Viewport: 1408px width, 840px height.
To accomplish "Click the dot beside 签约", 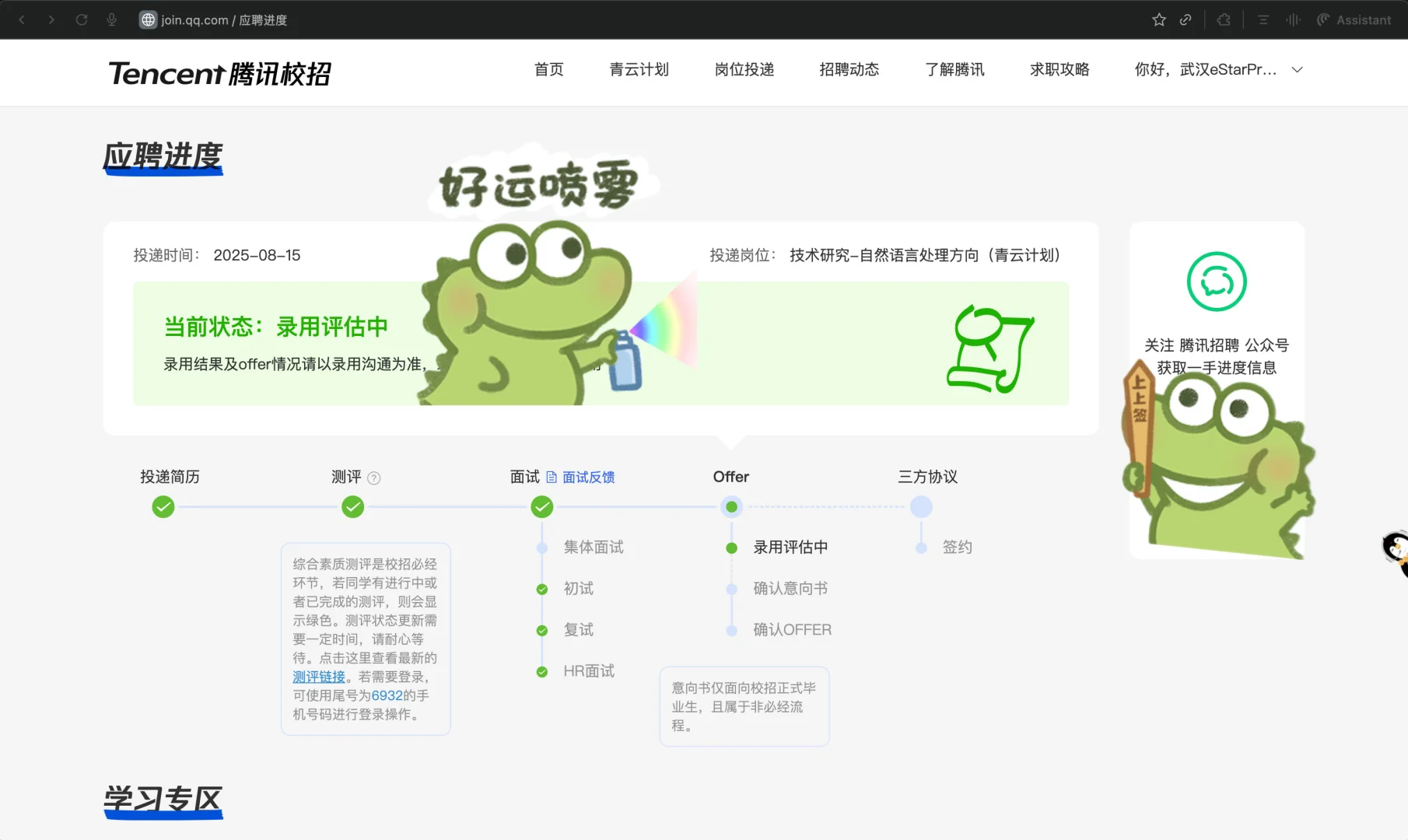I will (921, 548).
